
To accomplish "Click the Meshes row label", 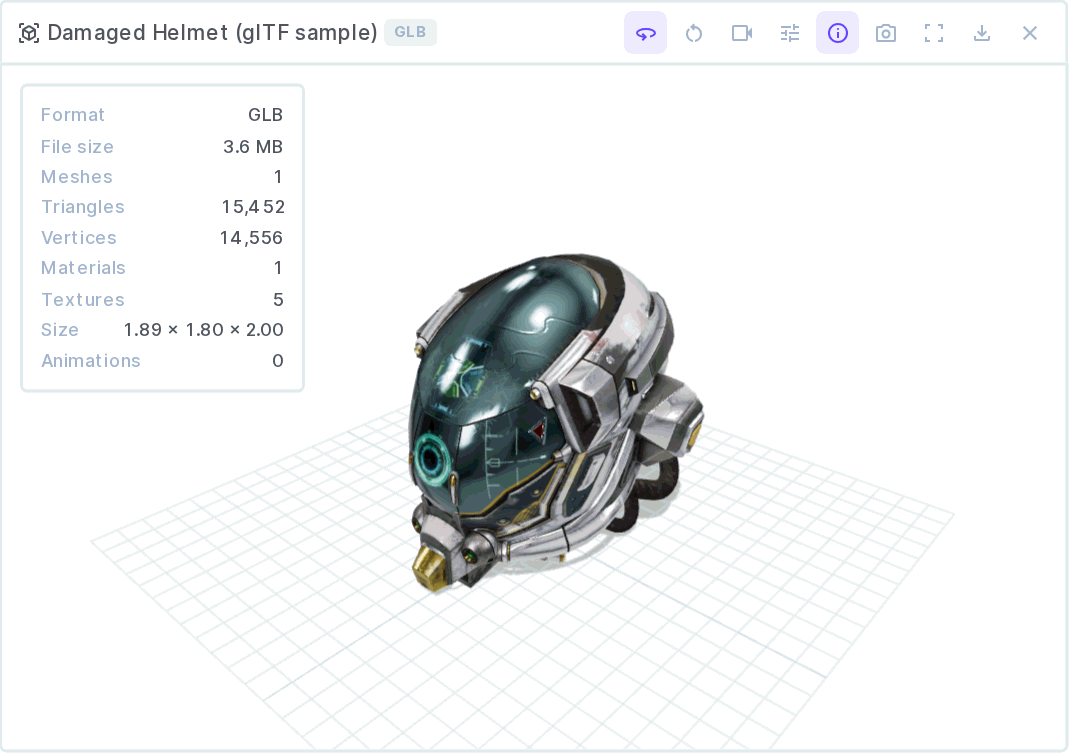I will [76, 177].
